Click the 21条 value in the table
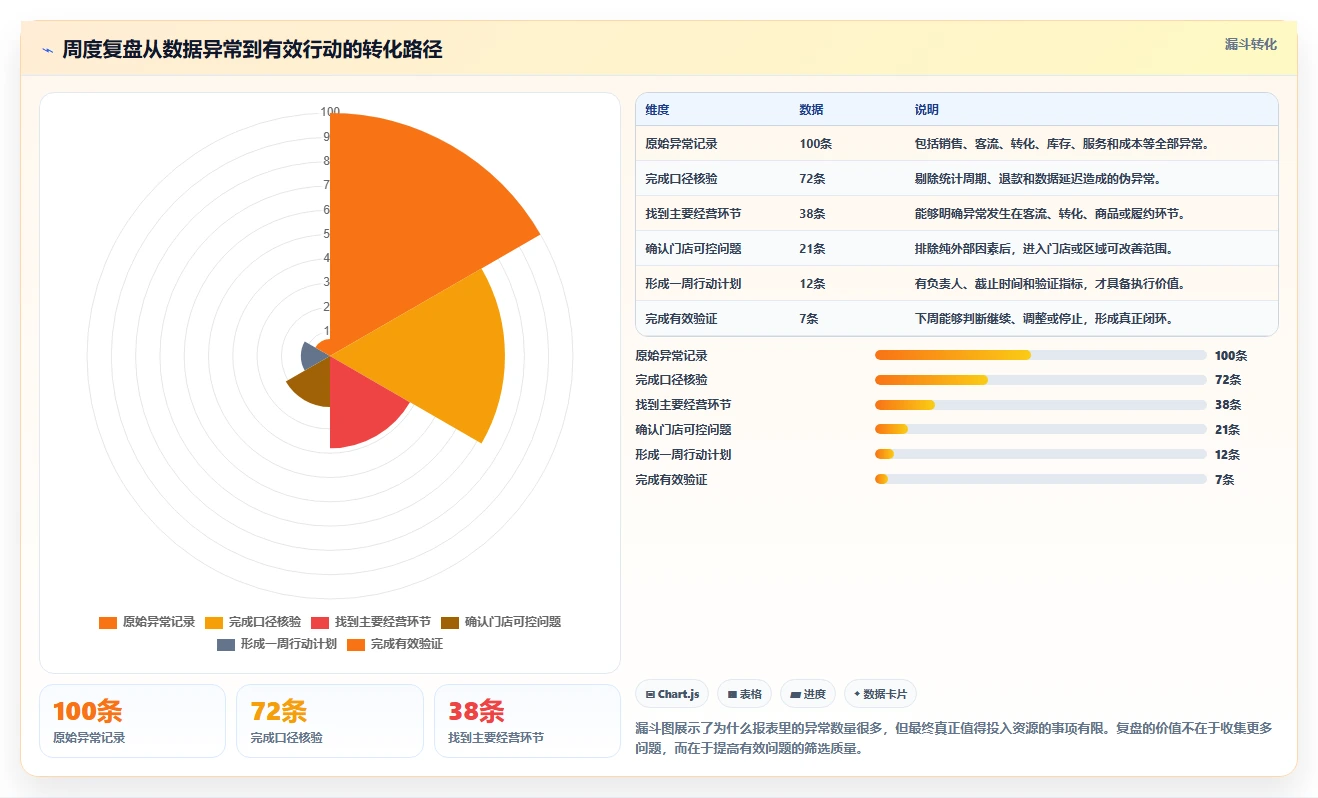This screenshot has width=1318, height=798. tap(812, 249)
